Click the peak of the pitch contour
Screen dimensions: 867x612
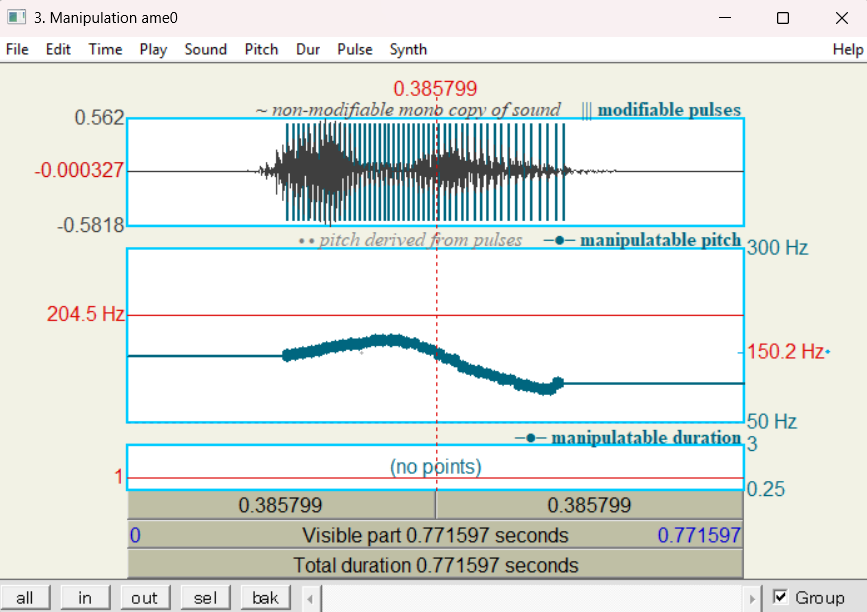pyautogui.click(x=391, y=339)
